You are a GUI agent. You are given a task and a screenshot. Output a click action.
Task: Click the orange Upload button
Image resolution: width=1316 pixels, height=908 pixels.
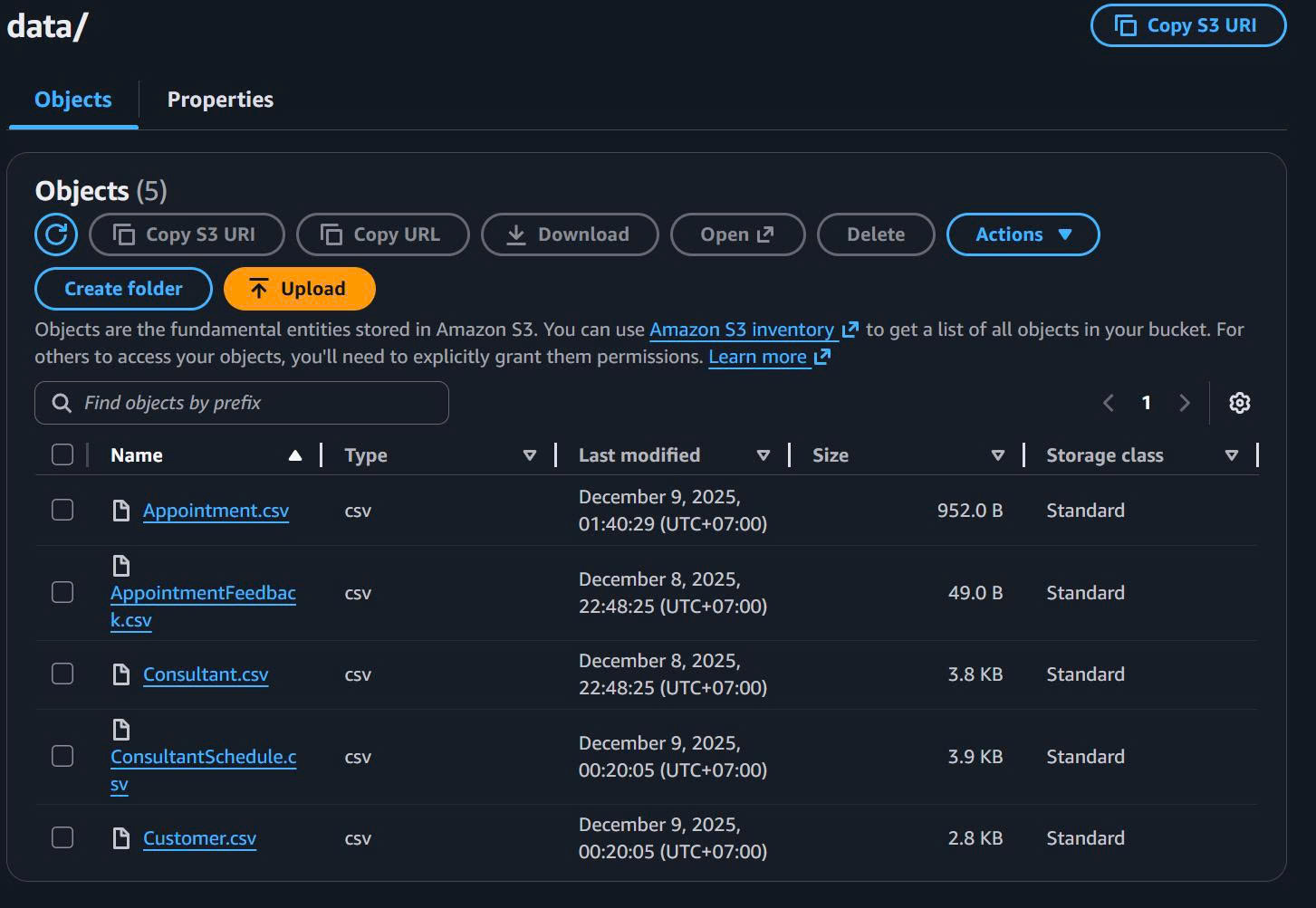tap(299, 289)
